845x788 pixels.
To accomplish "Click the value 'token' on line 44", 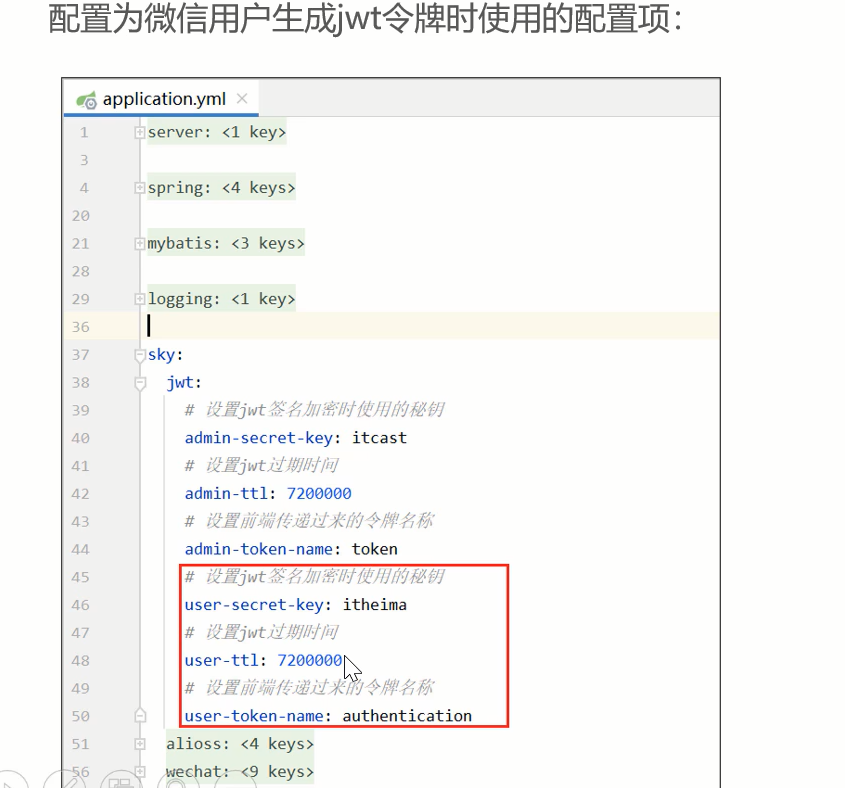I will tap(375, 549).
